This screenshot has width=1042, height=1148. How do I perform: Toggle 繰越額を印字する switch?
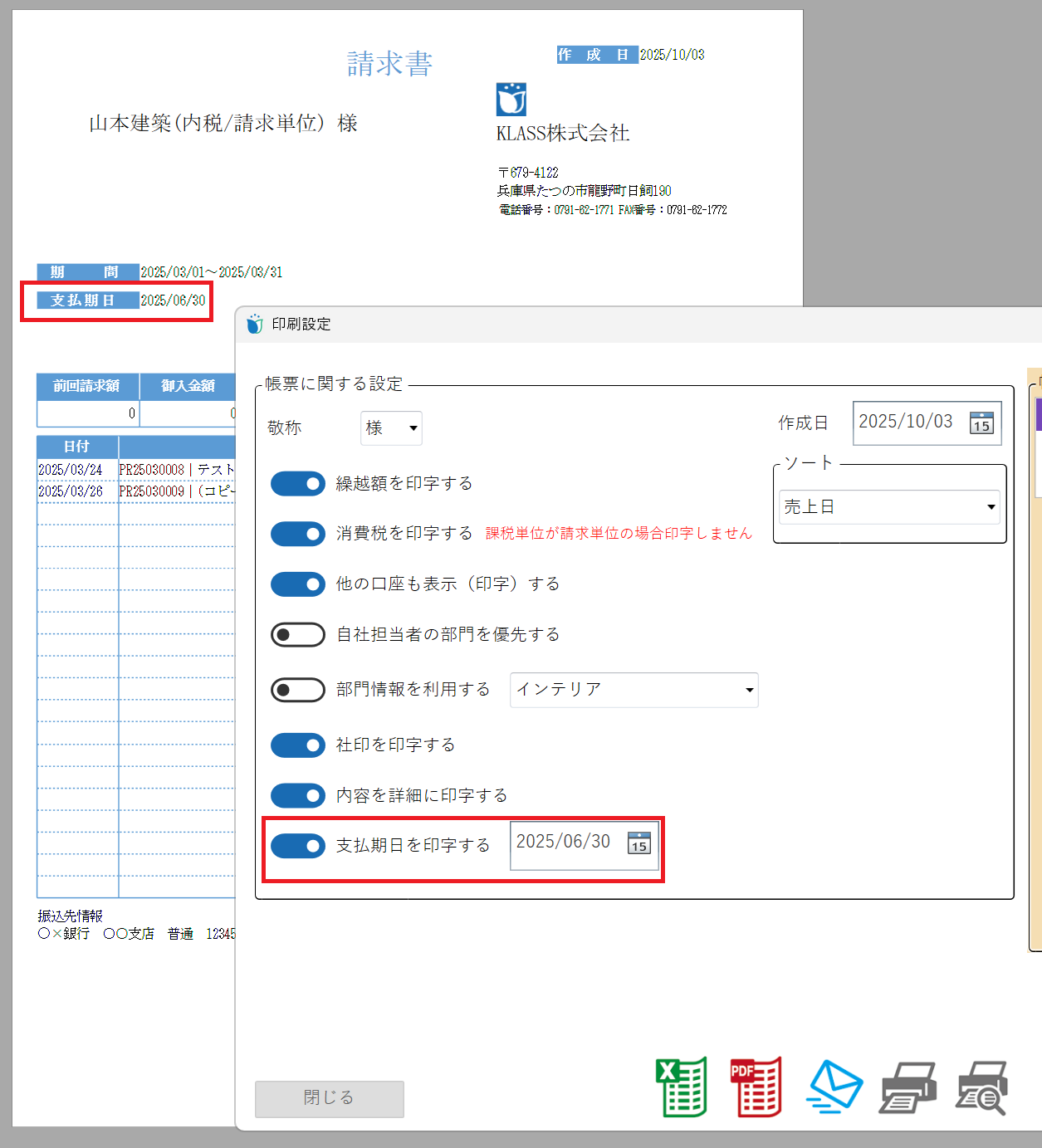[298, 484]
